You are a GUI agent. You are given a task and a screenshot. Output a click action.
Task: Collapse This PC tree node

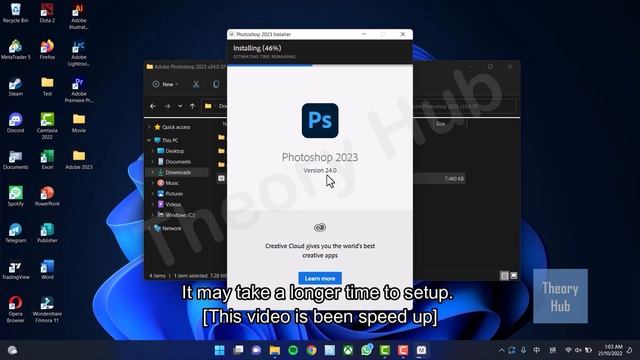[149, 140]
